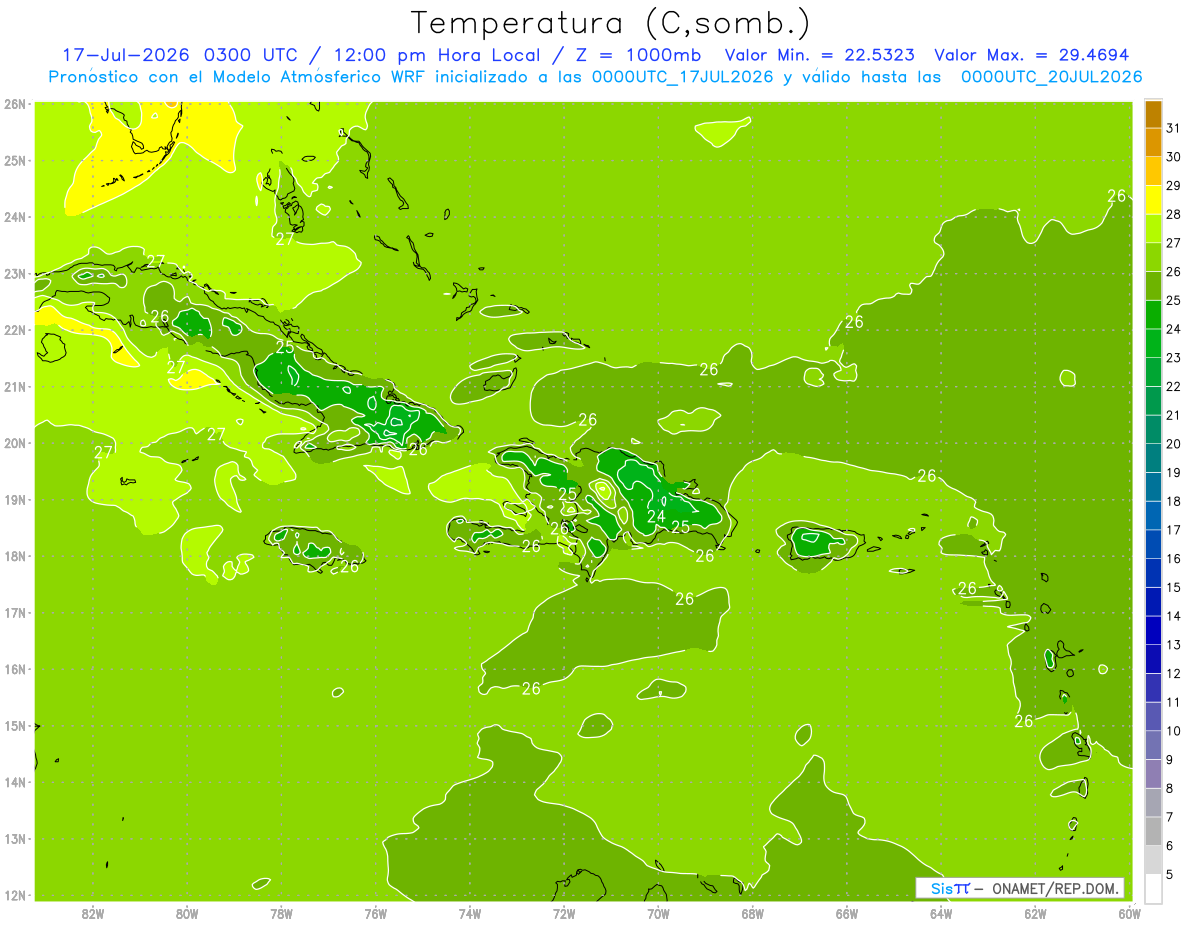The width and height of the screenshot is (1200, 927).
Task: Click the legend color band between 30 and 31
Action: (1153, 143)
